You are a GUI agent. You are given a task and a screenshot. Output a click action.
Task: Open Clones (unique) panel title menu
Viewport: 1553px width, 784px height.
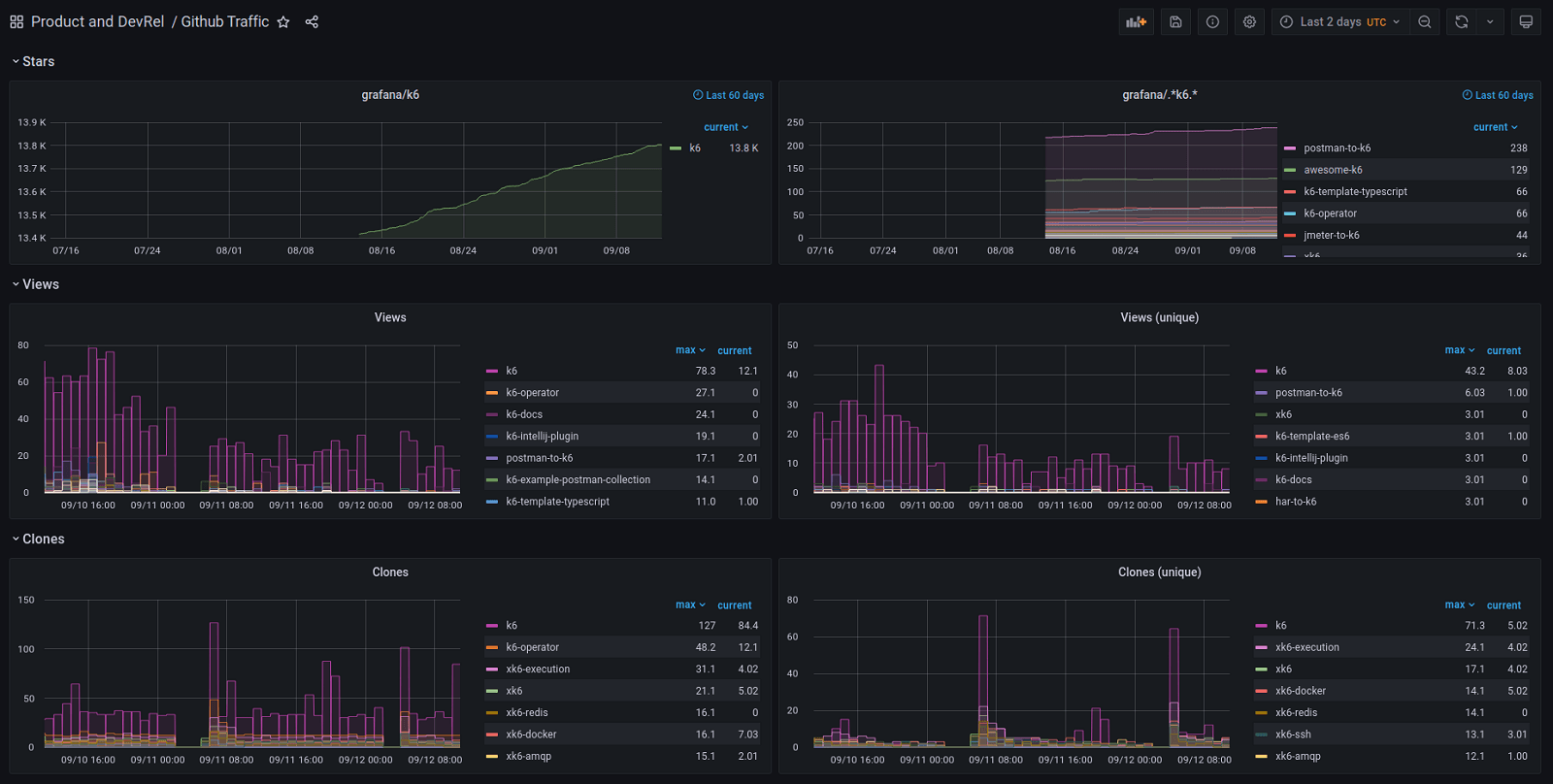click(x=1159, y=572)
